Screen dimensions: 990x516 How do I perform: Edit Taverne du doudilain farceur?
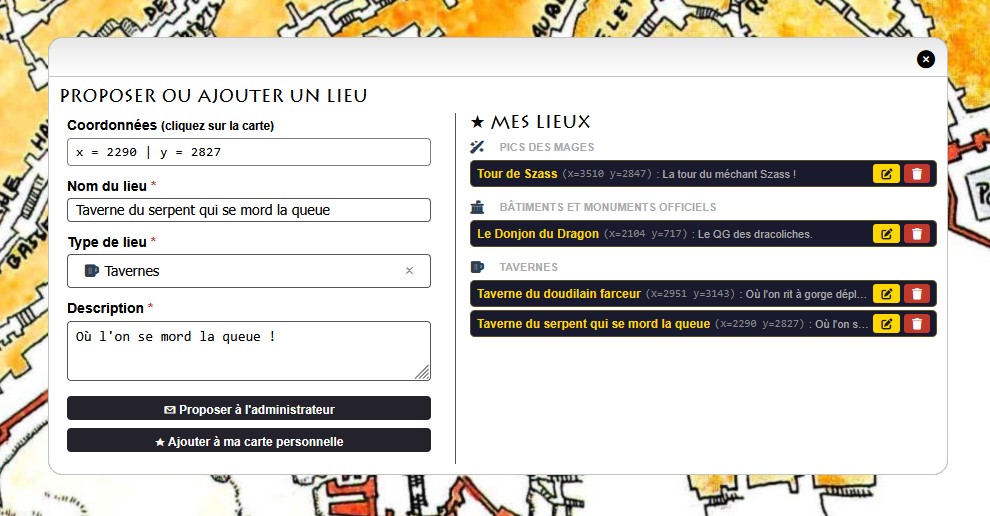tap(886, 294)
